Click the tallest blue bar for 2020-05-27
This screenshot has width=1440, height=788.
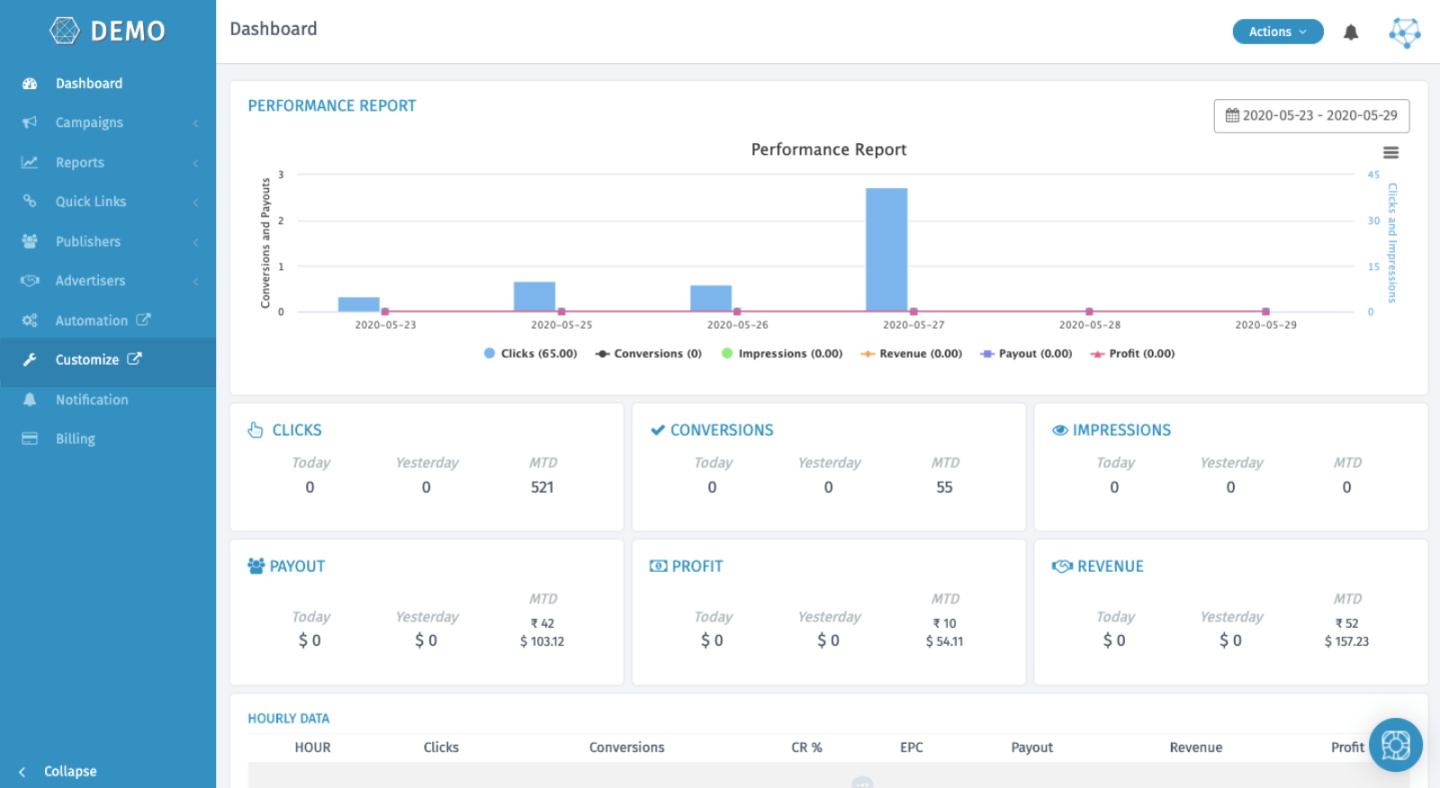(x=886, y=250)
